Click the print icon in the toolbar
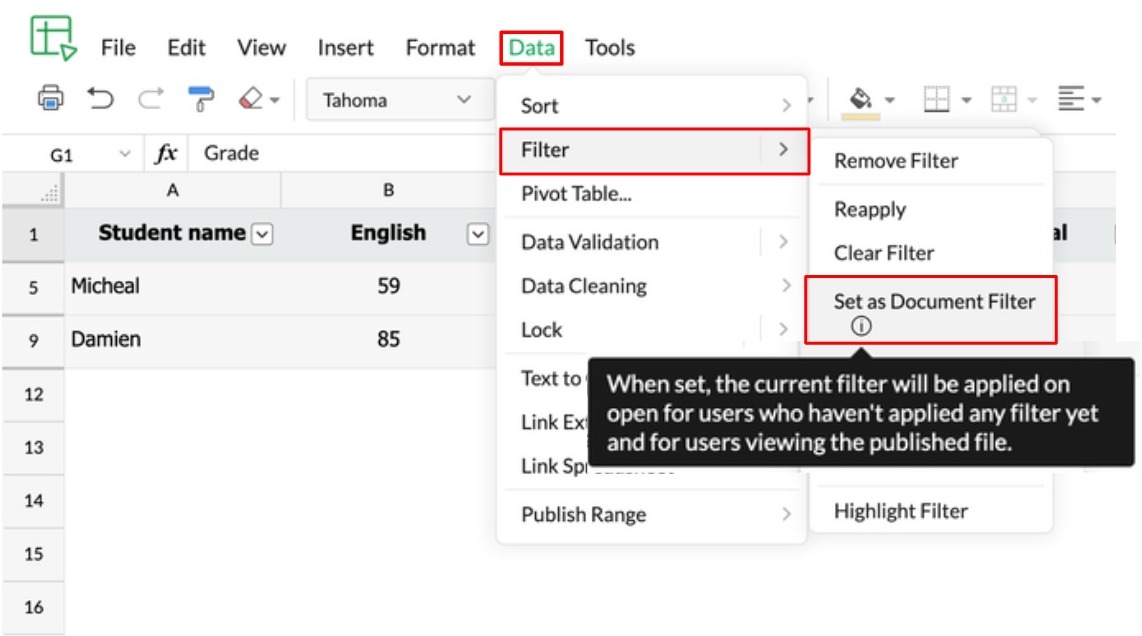The image size is (1142, 636). coord(50,100)
